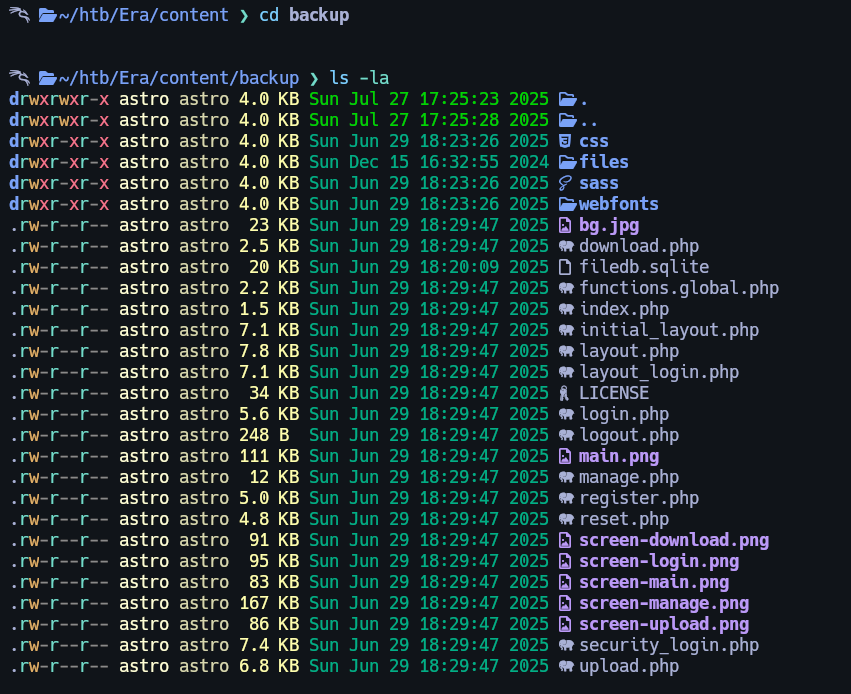Click the image icon beside bg.jpg
This screenshot has width=851, height=694.
click(565, 226)
